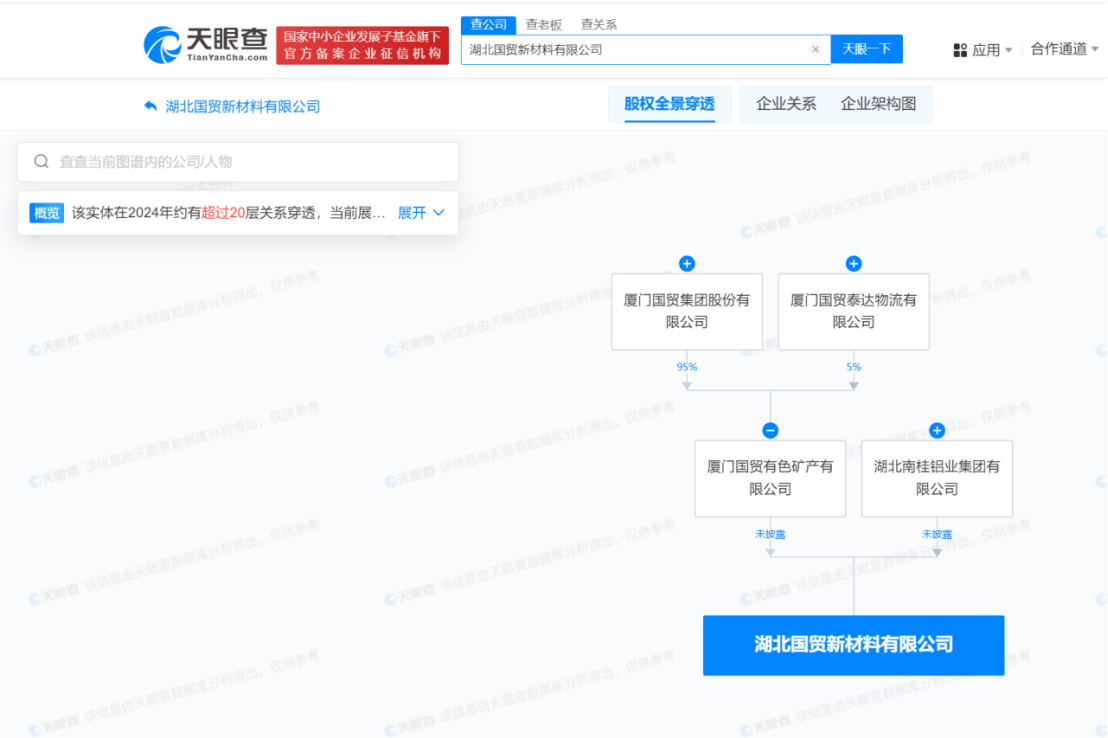Click the 湖北国贸新材料有限公司 blue node
The width and height of the screenshot is (1108, 738).
(x=853, y=645)
